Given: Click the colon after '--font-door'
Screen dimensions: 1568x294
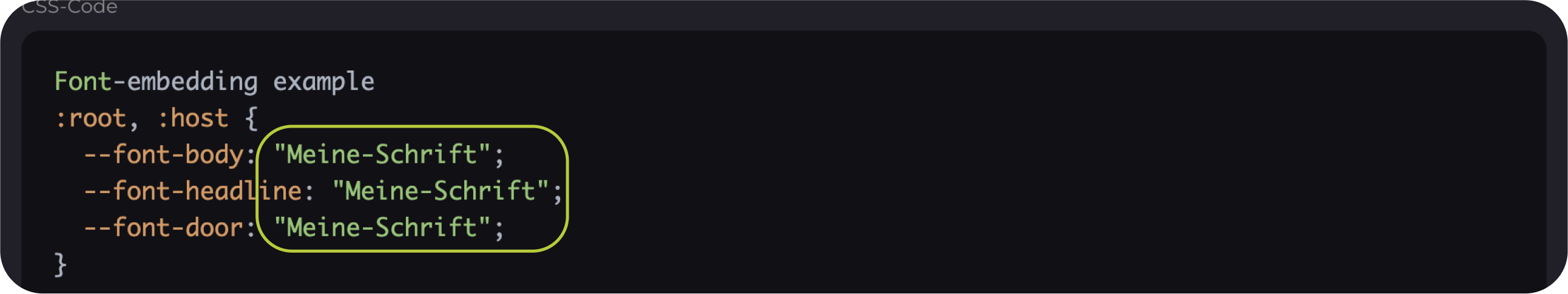Looking at the screenshot, I should pyautogui.click(x=251, y=230).
